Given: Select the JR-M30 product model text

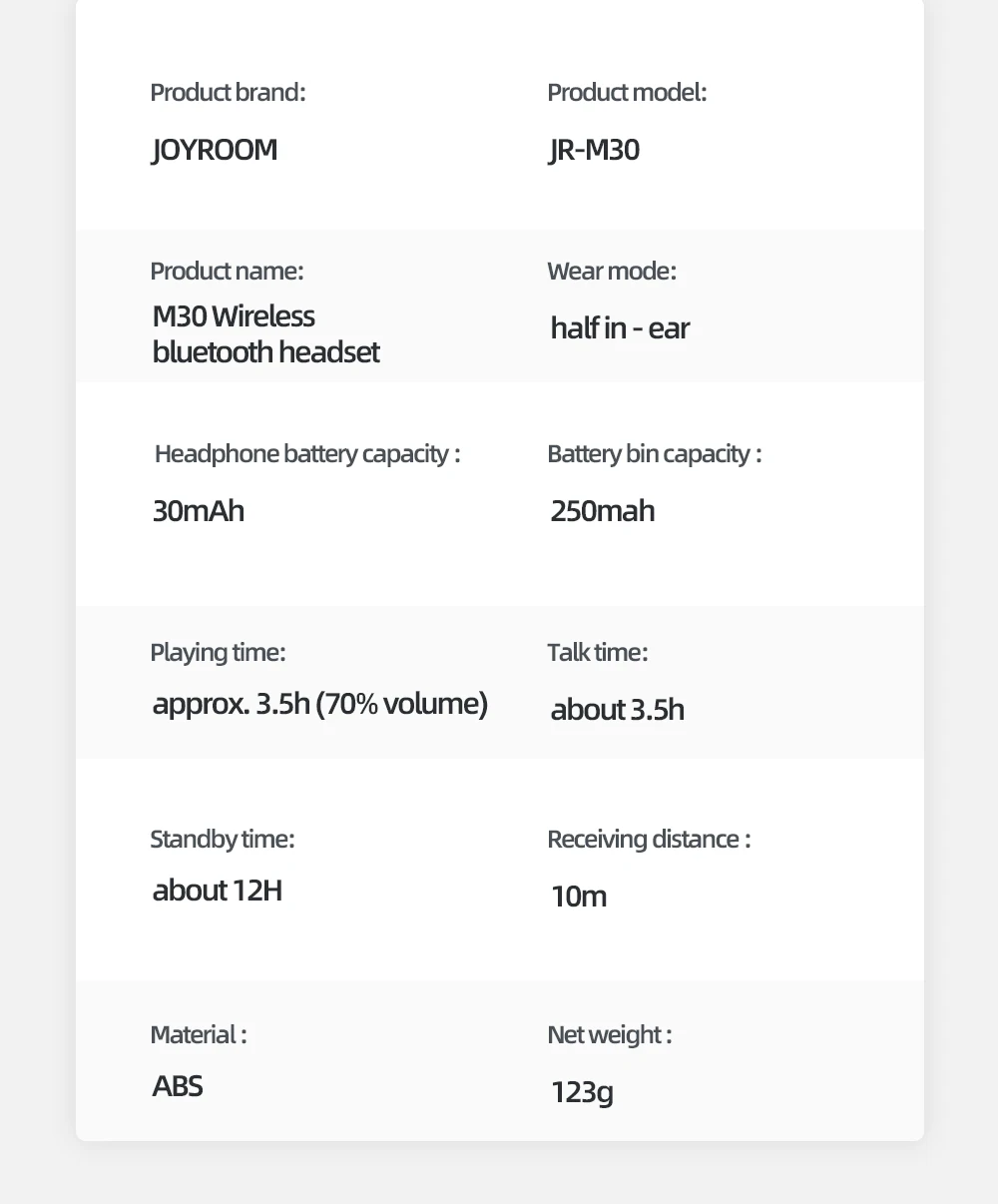Looking at the screenshot, I should (x=595, y=150).
